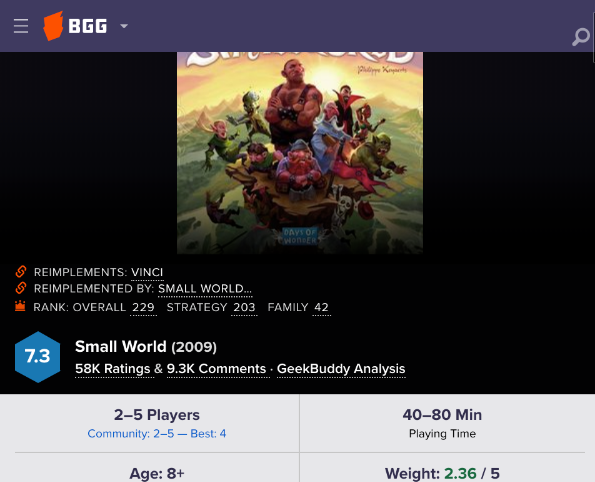Click the chain icon beside Reimplements
This screenshot has height=482, width=595.
pyautogui.click(x=21, y=272)
